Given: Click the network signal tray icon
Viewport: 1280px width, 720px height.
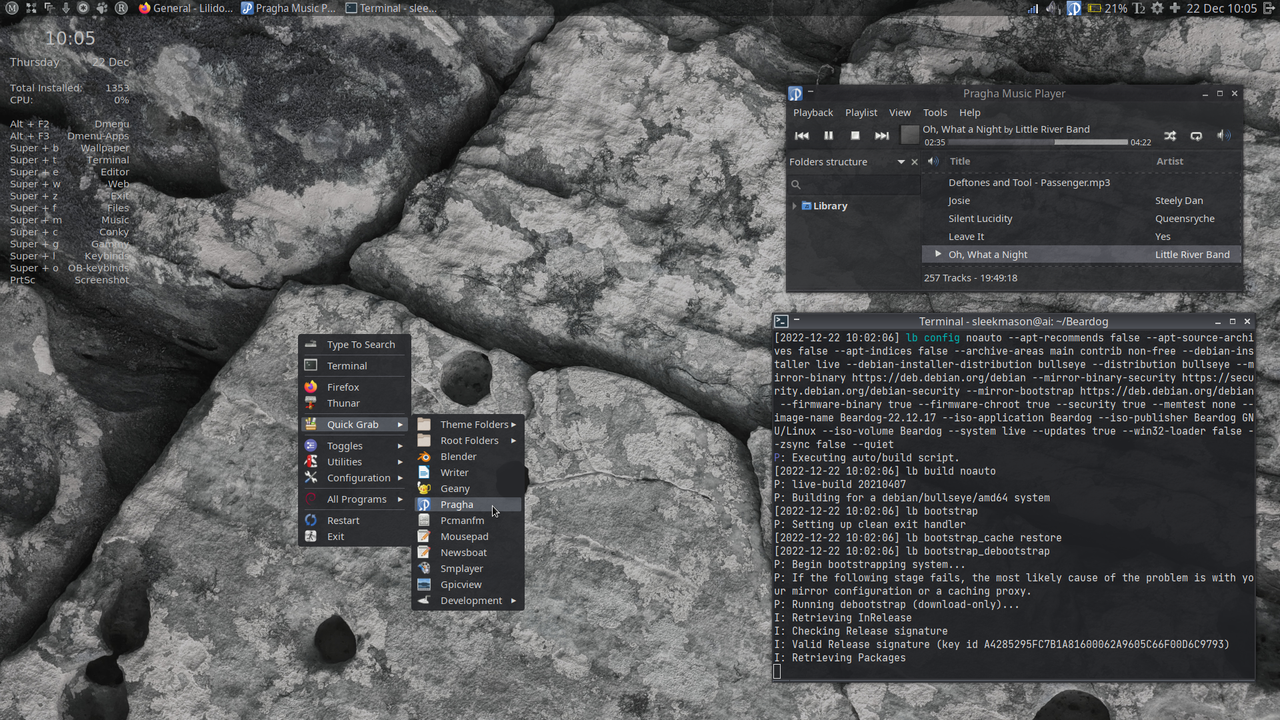Looking at the screenshot, I should click(x=1034, y=8).
